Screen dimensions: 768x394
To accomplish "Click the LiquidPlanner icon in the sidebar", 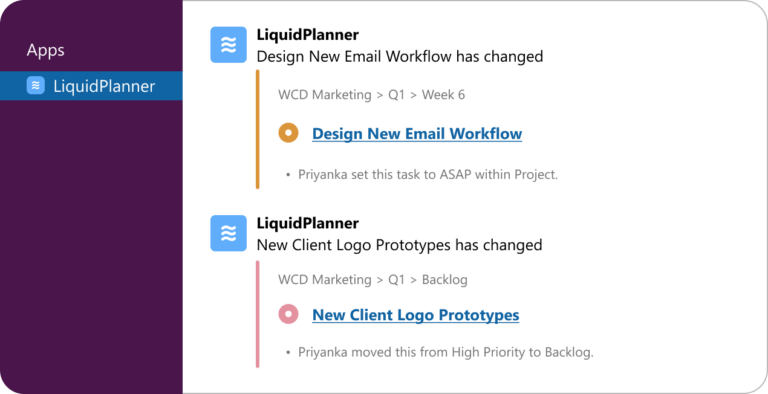I will coord(35,85).
